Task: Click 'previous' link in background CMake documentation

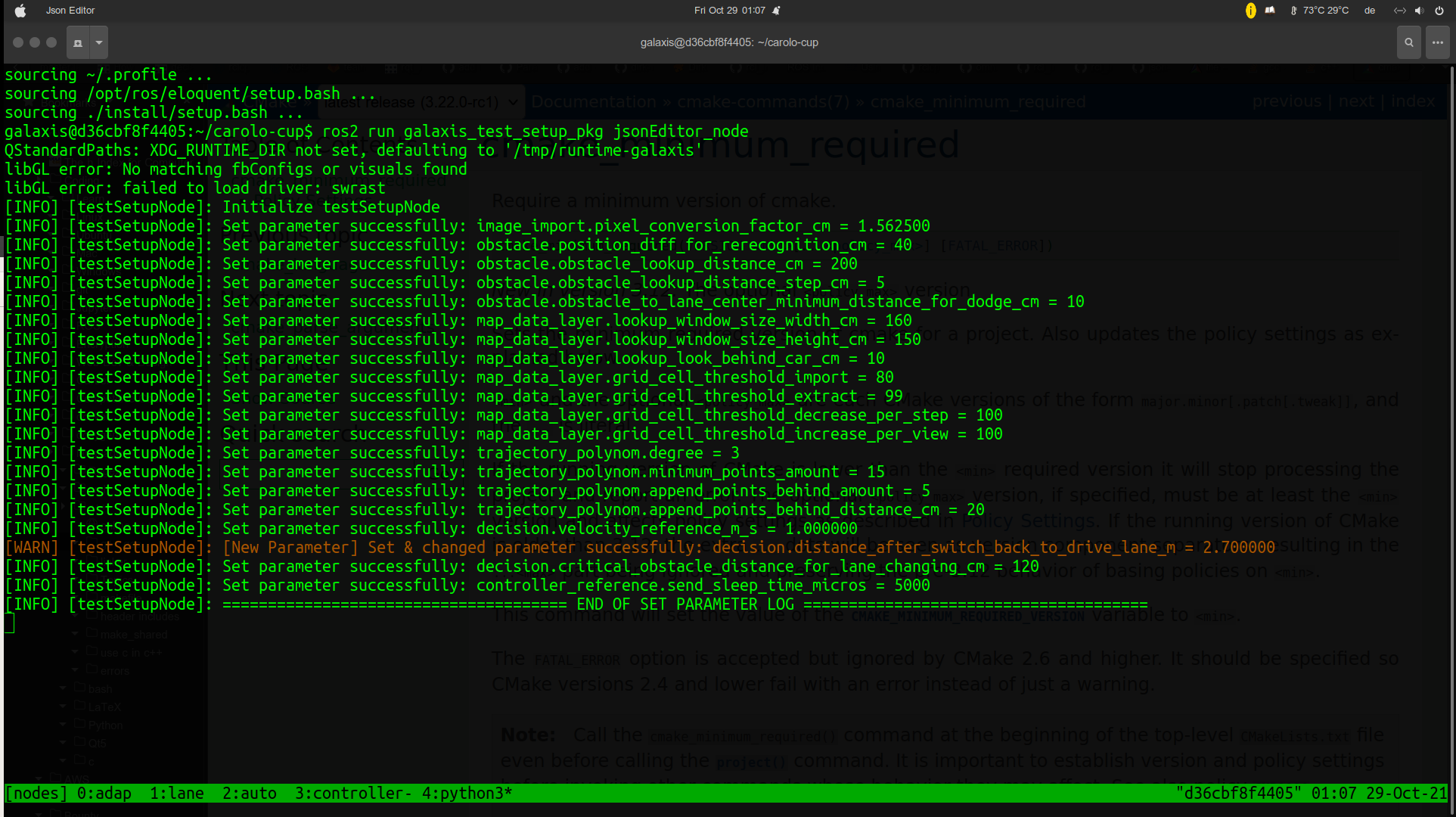Action: tap(1286, 101)
